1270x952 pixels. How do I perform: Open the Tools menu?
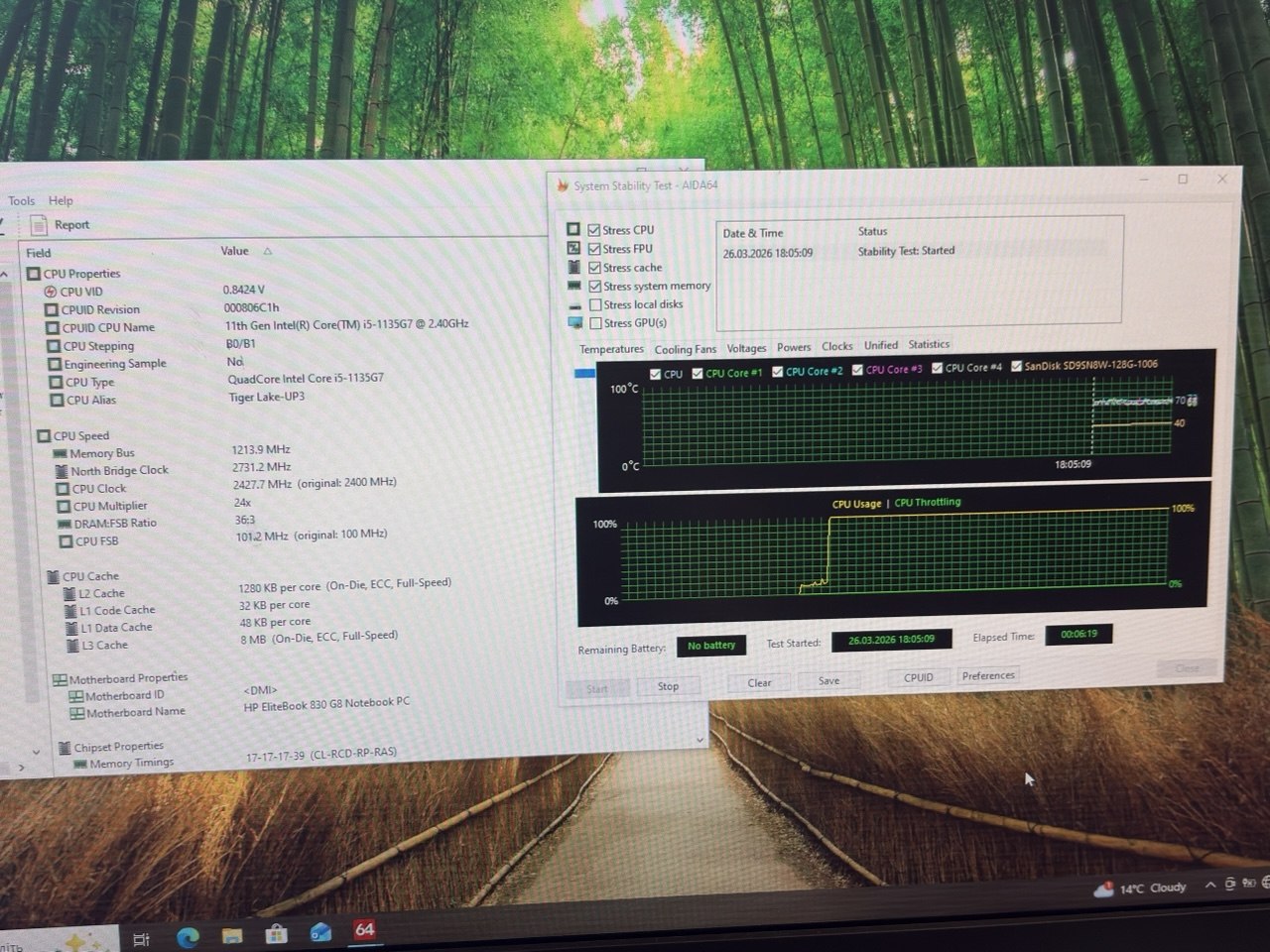22,200
